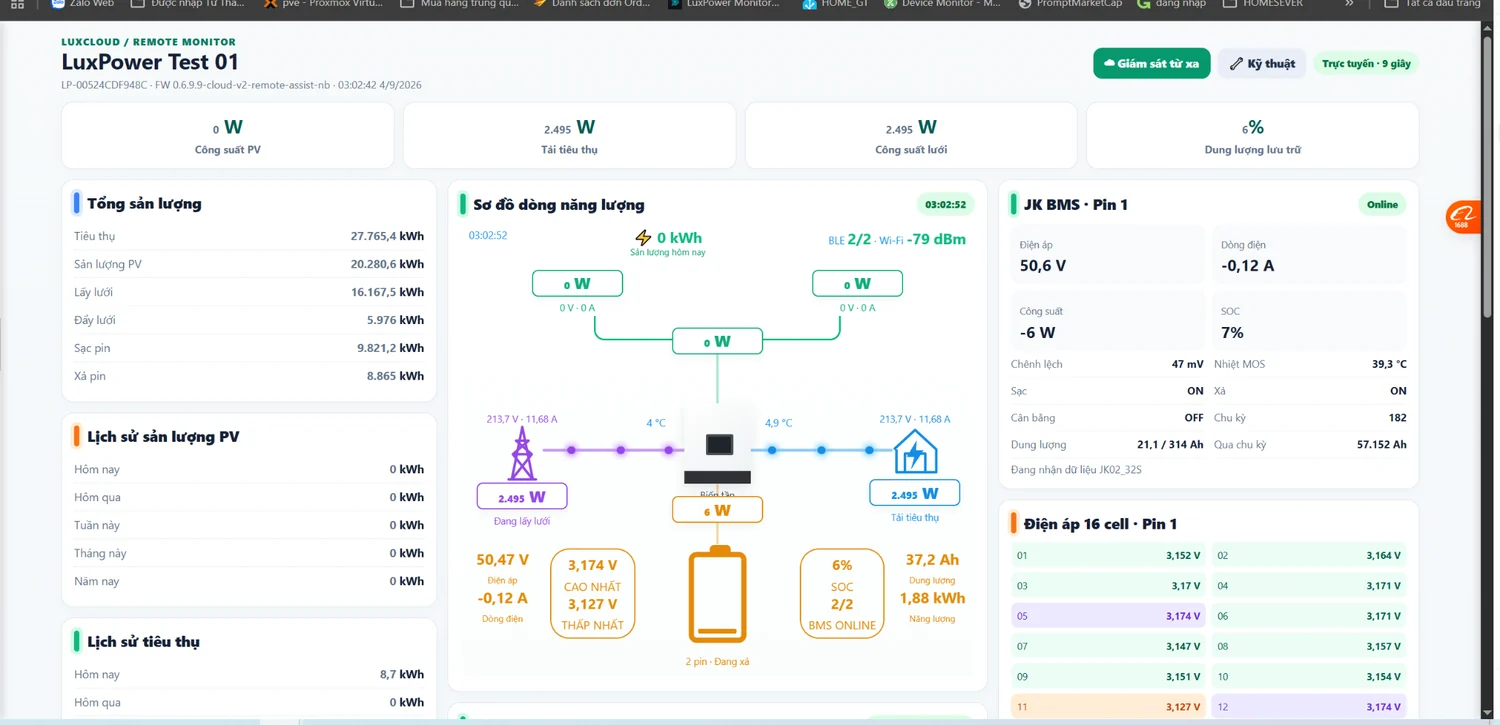Open the orange 1688 floating icon
Viewport: 1500px width, 725px height.
pyautogui.click(x=1463, y=217)
